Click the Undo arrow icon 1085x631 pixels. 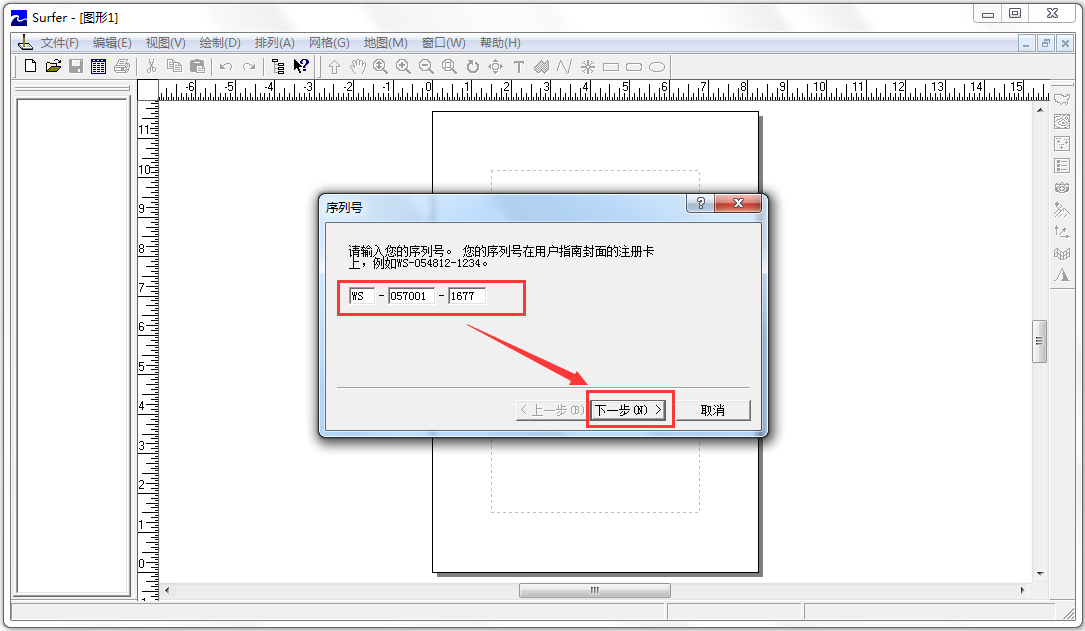226,66
